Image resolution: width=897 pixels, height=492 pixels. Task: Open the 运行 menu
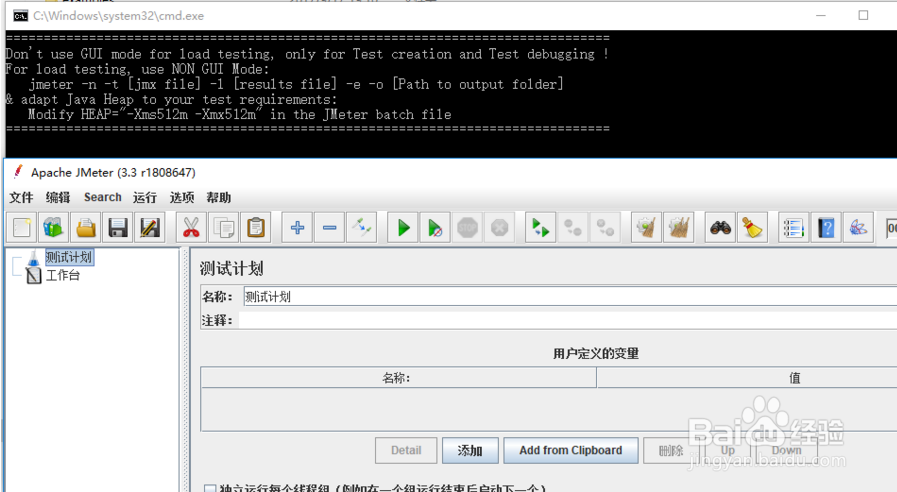pyautogui.click(x=145, y=197)
